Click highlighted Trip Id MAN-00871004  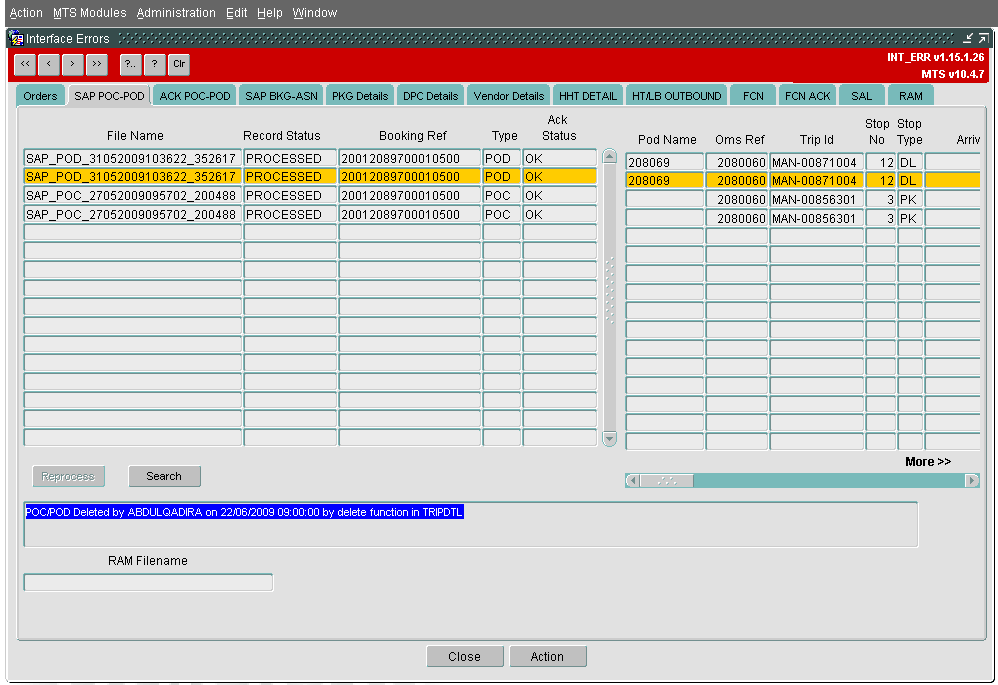click(817, 180)
